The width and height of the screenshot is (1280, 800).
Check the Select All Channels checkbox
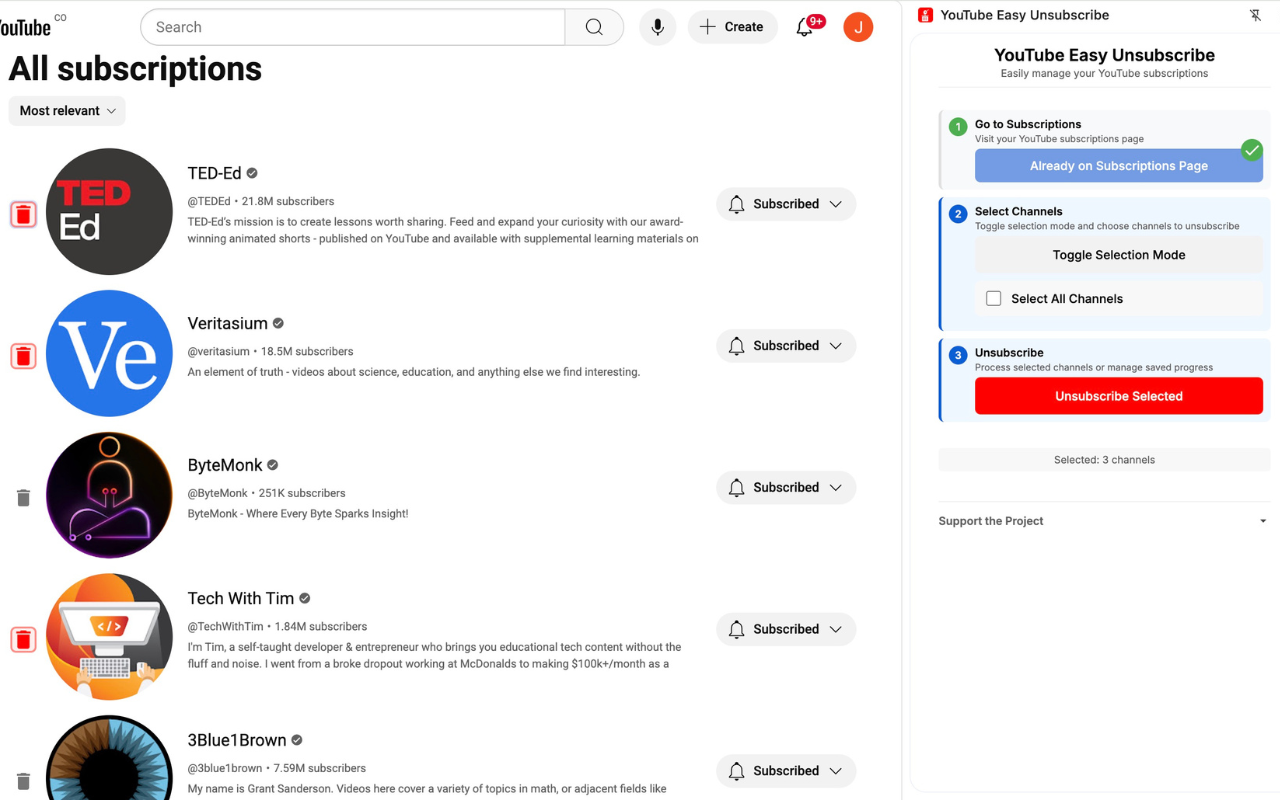click(994, 298)
